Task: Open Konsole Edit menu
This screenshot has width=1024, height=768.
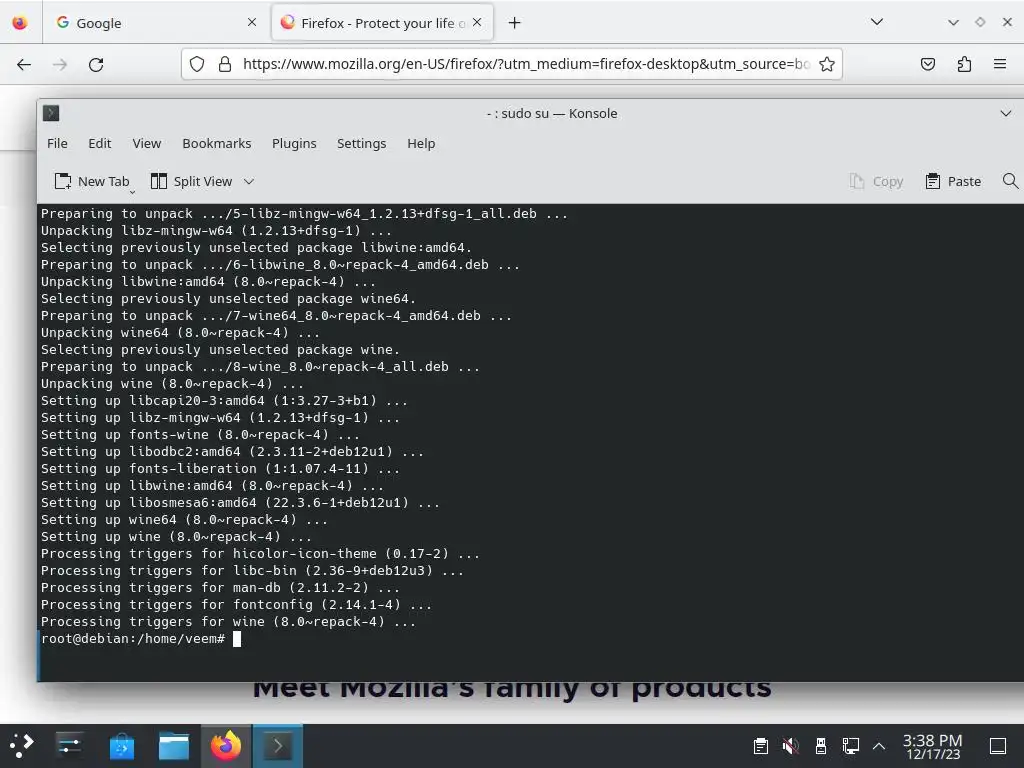Action: 100,144
